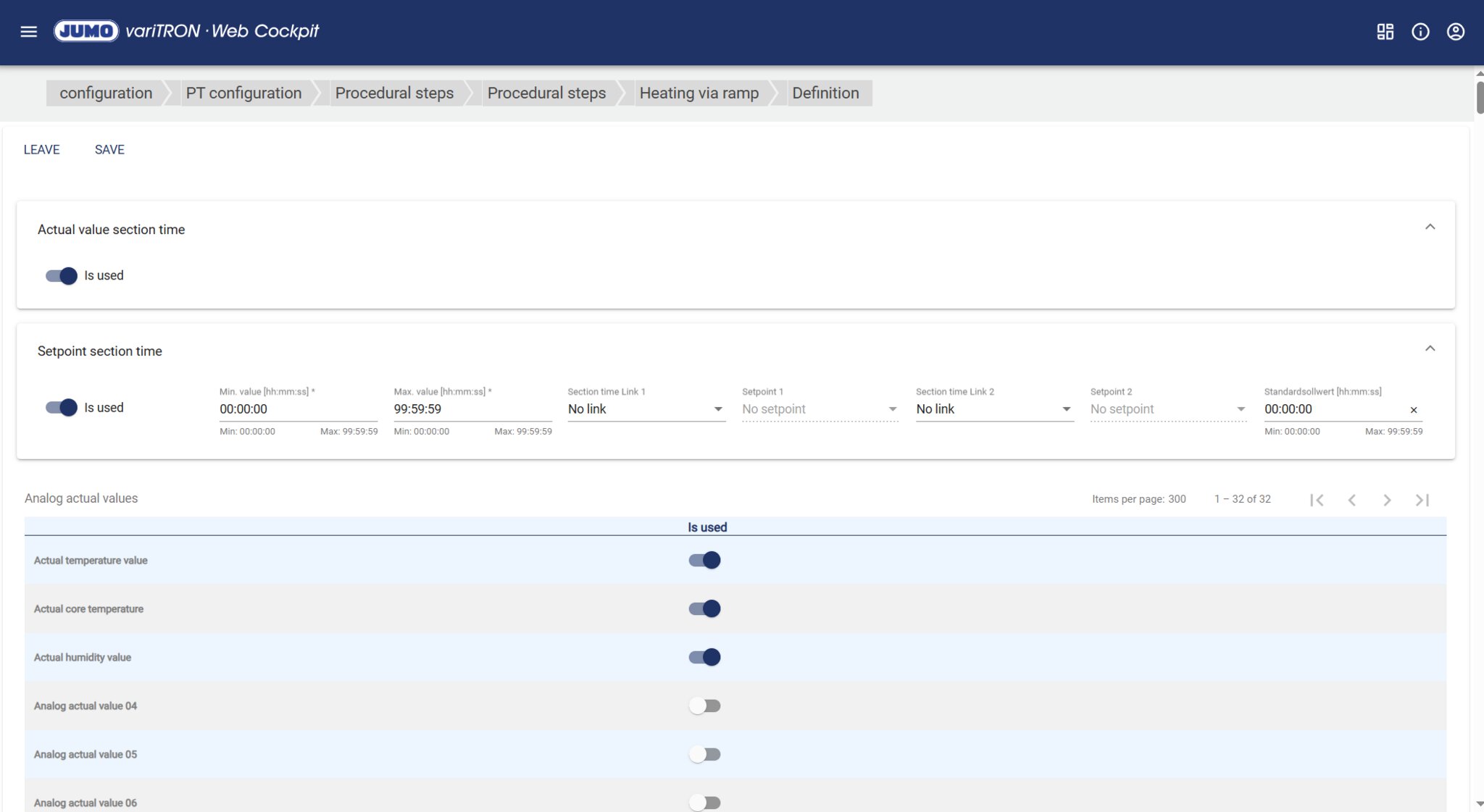The width and height of the screenshot is (1484, 812).
Task: Collapse the Setpoint section time panel
Action: click(1430, 349)
